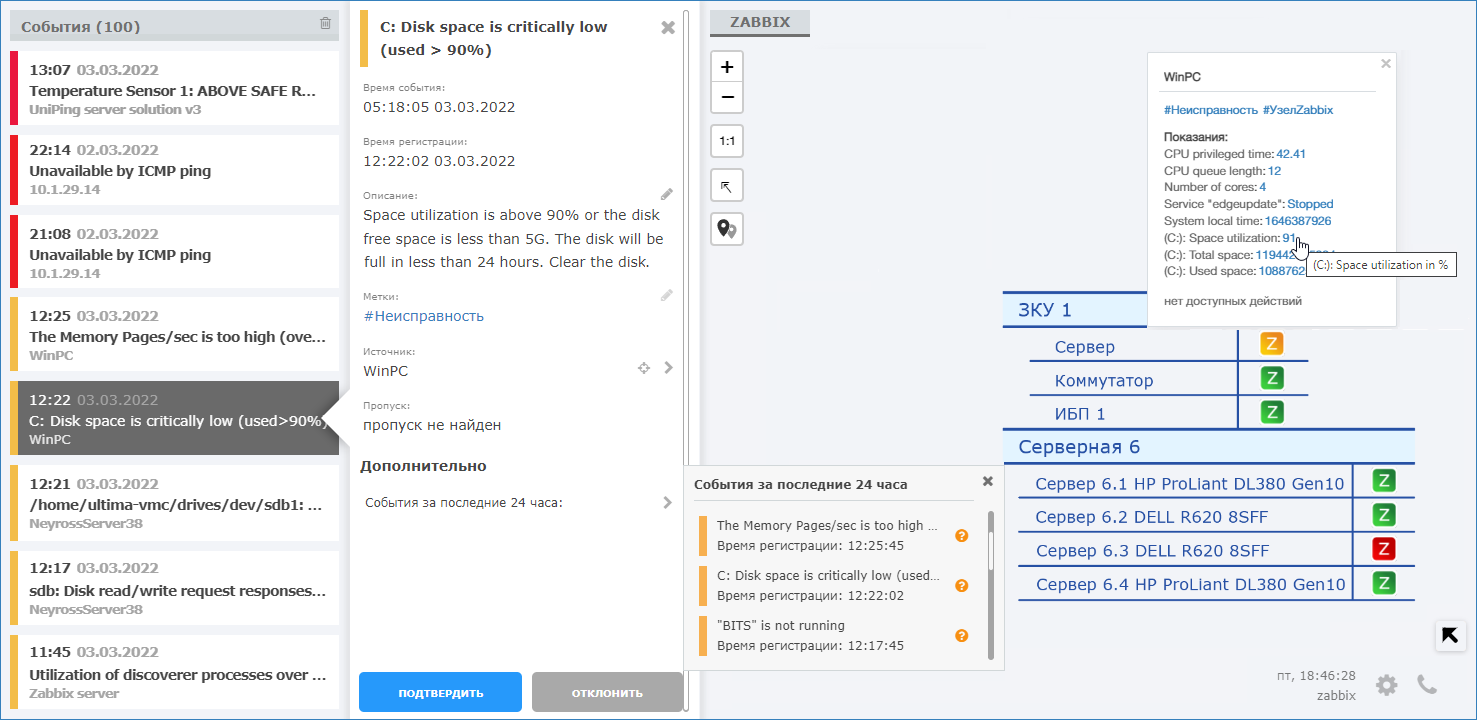Click the #УзелZabbix tag link
The width and height of the screenshot is (1477, 720).
[x=1298, y=110]
